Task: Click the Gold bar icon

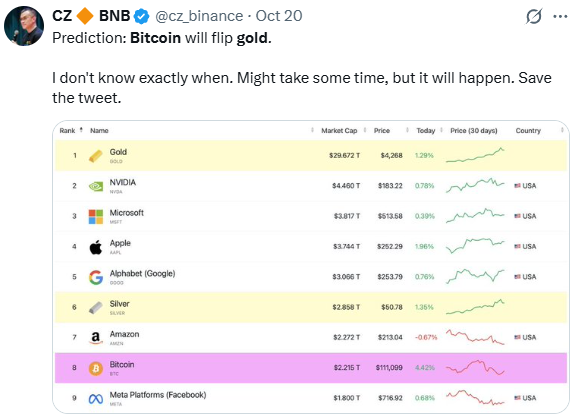Action: [96, 156]
